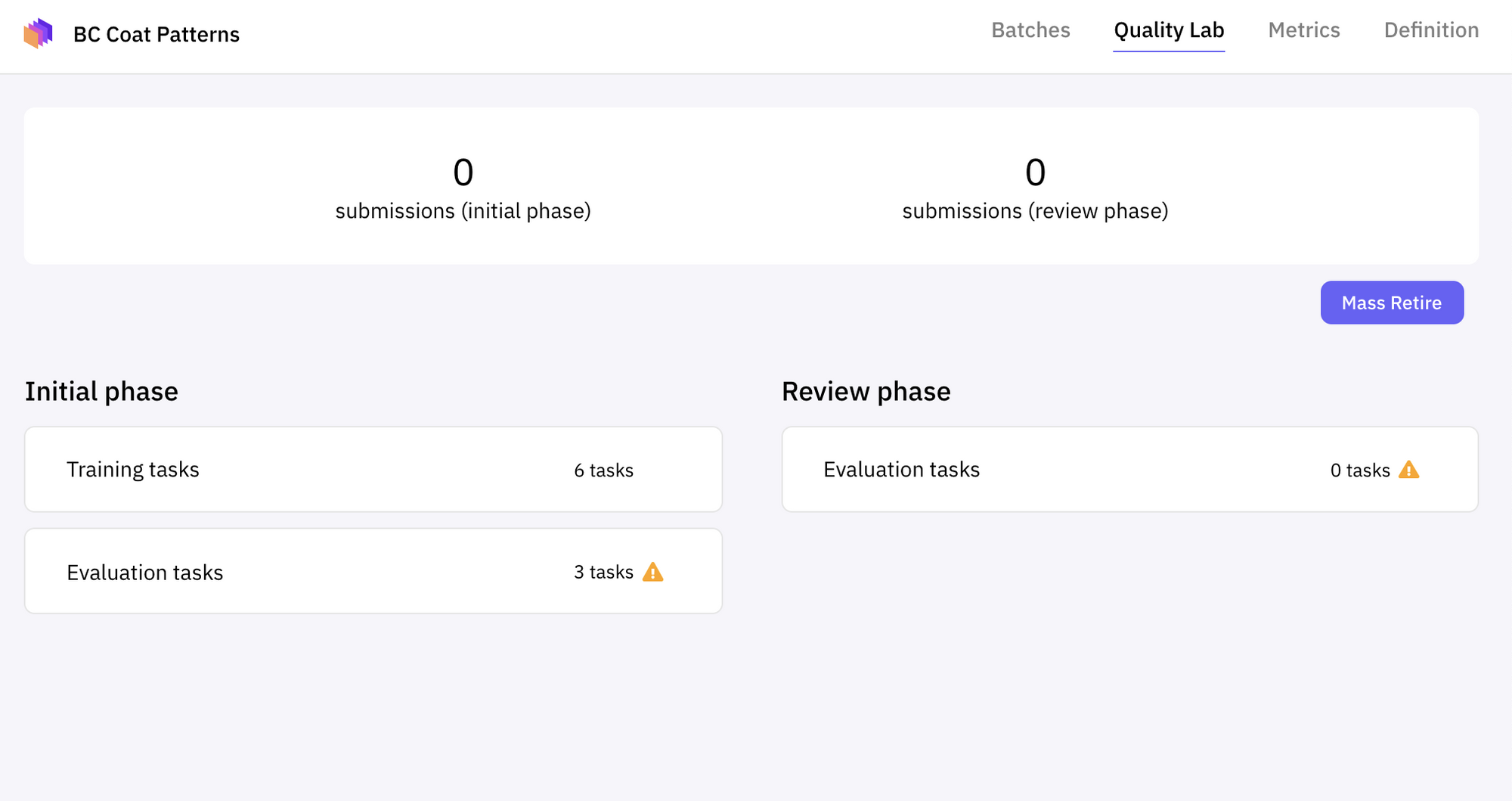Click the submissions (initial phase) label
1512x801 pixels.
(463, 211)
